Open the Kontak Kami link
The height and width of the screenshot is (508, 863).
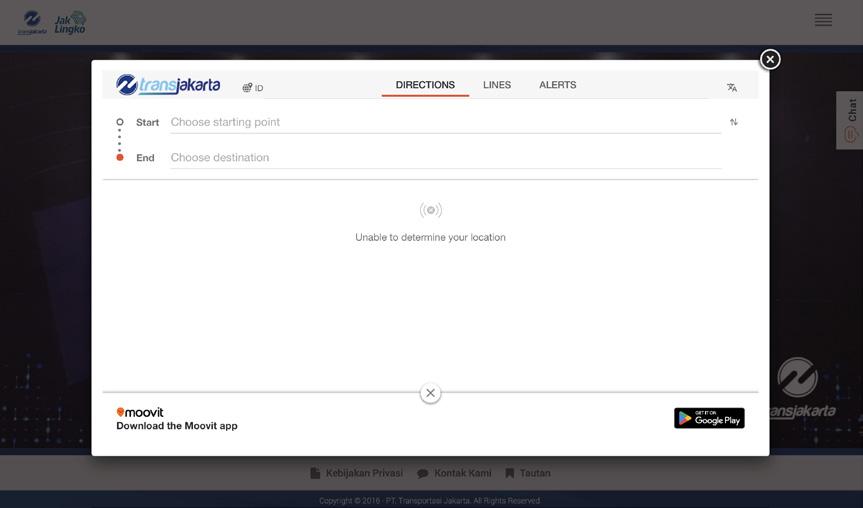[x=454, y=473]
